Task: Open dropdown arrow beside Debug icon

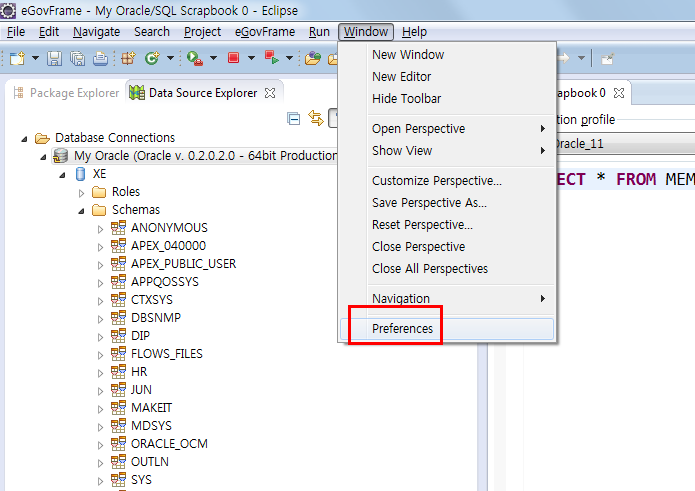Action: tap(213, 58)
